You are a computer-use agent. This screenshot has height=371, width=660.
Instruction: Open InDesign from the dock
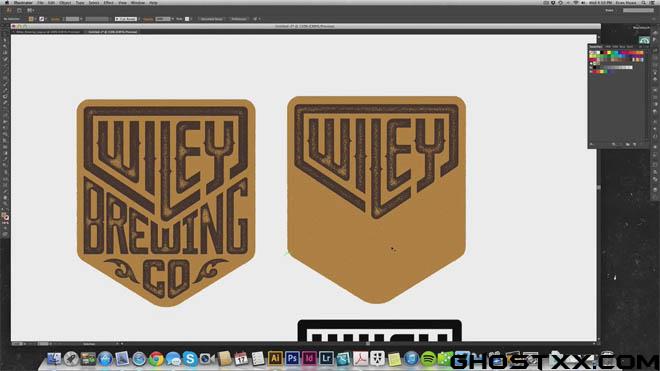pyautogui.click(x=309, y=358)
